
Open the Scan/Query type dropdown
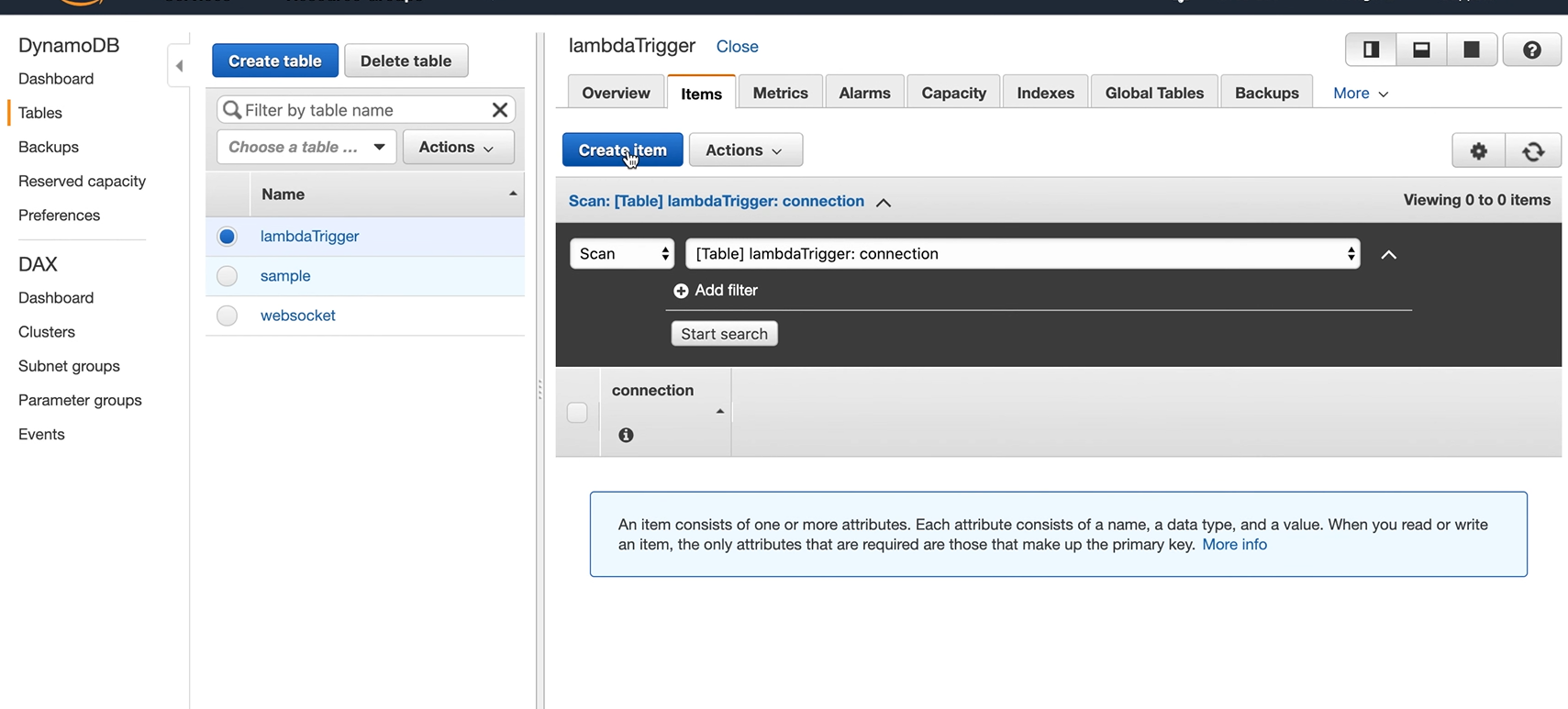pyautogui.click(x=622, y=254)
